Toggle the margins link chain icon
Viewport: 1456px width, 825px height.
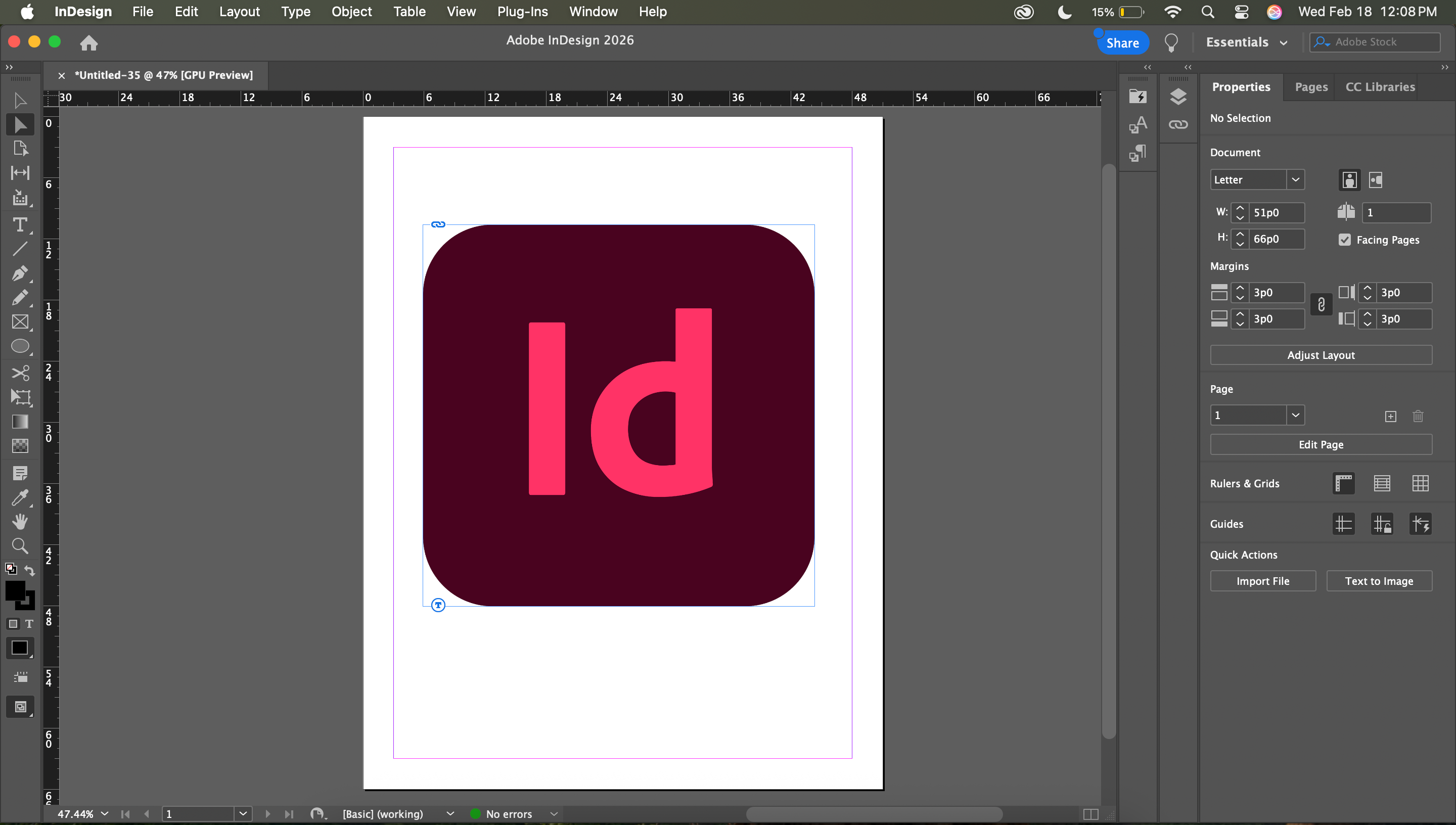pos(1321,305)
